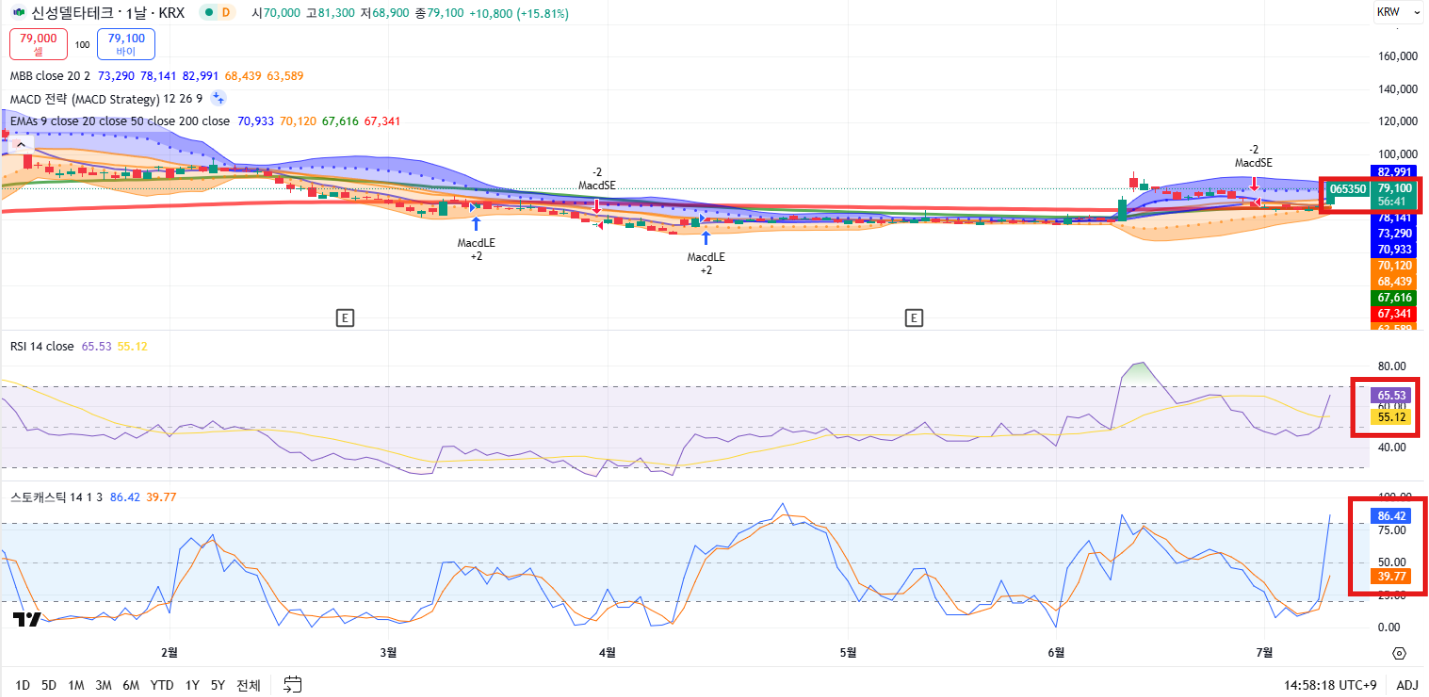
Task: Click the 82,991 blue price axis label
Action: pos(1393,172)
